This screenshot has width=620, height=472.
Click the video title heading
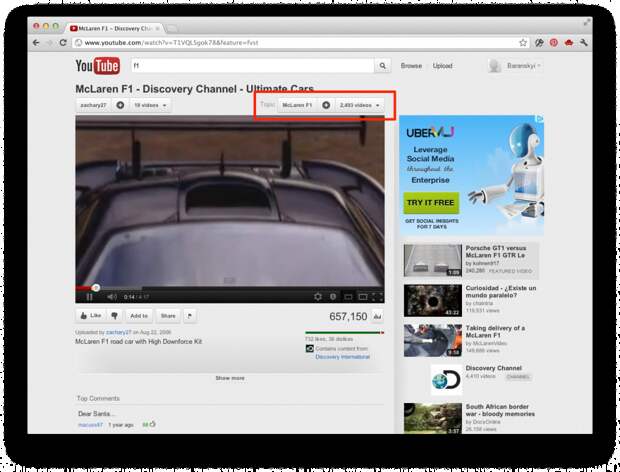click(195, 89)
